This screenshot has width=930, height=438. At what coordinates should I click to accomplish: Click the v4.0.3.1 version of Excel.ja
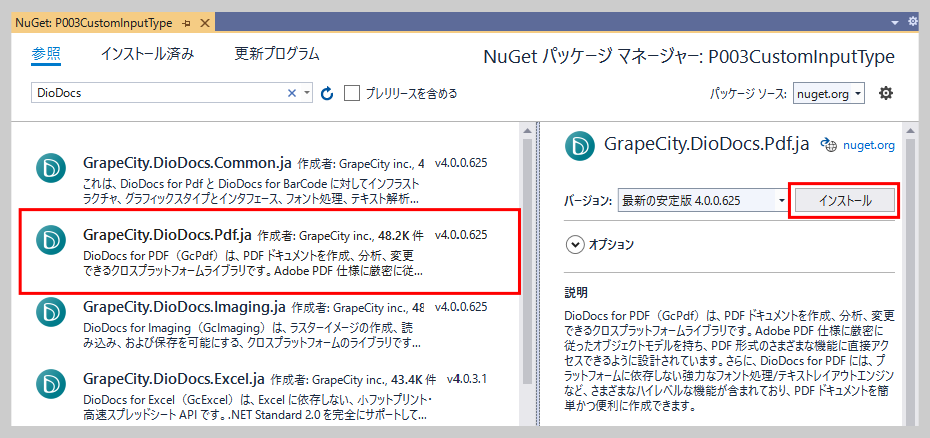[x=467, y=379]
